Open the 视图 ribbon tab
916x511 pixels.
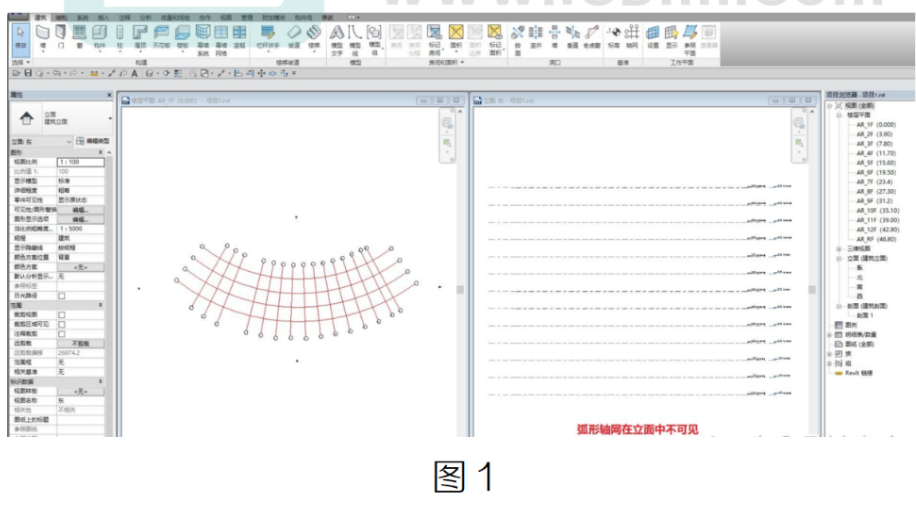pyautogui.click(x=226, y=18)
